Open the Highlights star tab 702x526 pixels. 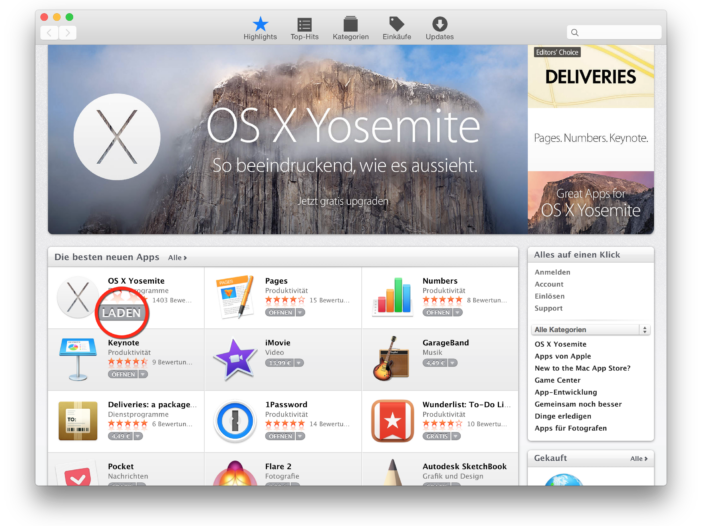260,28
